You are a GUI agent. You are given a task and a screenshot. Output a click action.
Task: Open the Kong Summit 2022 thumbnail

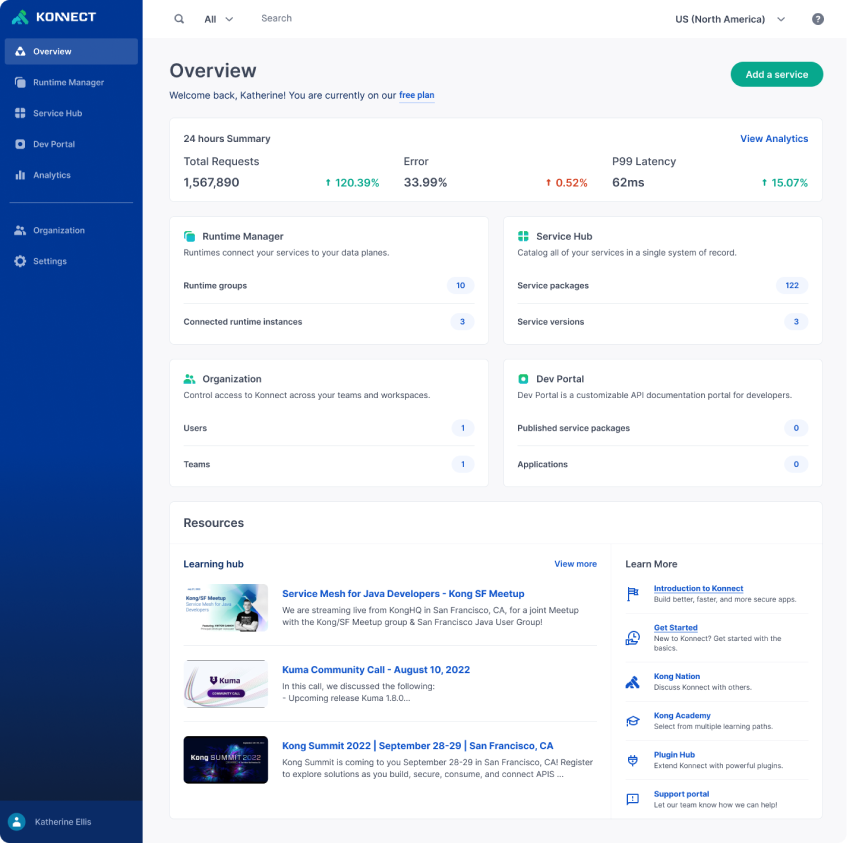point(225,760)
